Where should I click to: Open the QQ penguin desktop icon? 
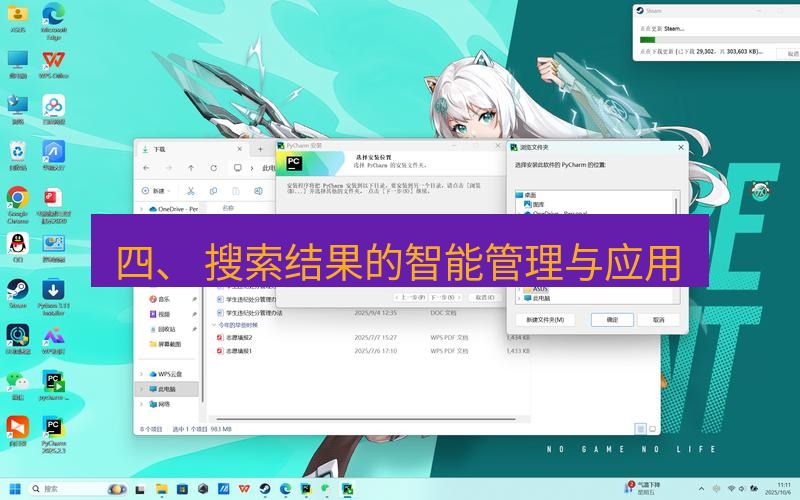(x=18, y=247)
